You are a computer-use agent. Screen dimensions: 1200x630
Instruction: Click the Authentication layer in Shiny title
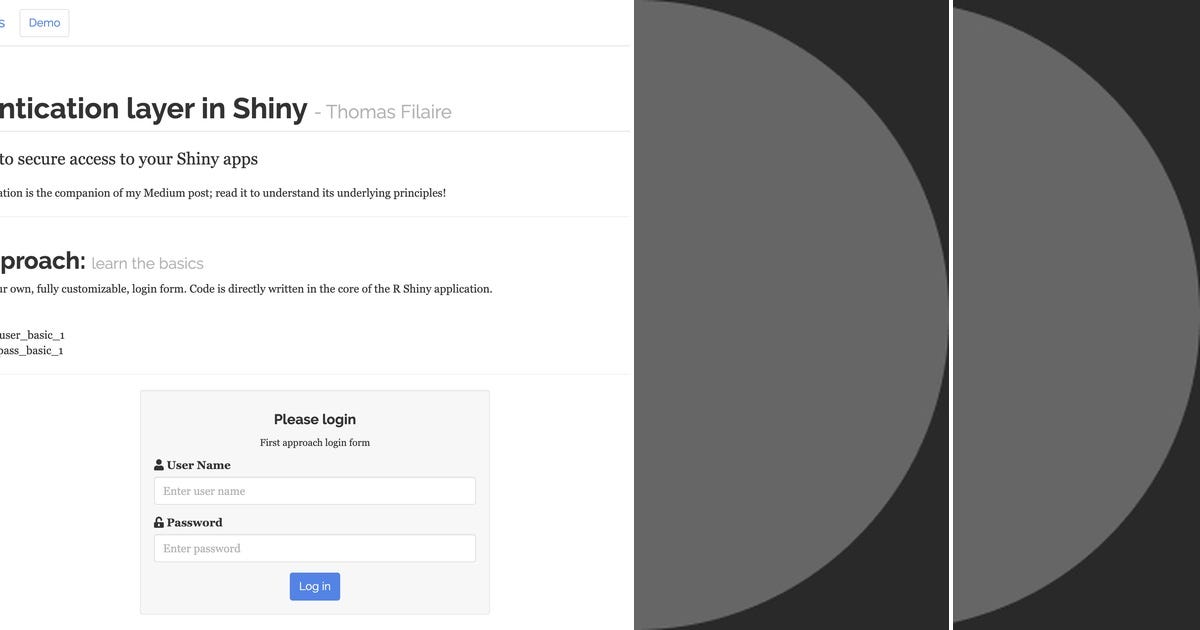[150, 108]
